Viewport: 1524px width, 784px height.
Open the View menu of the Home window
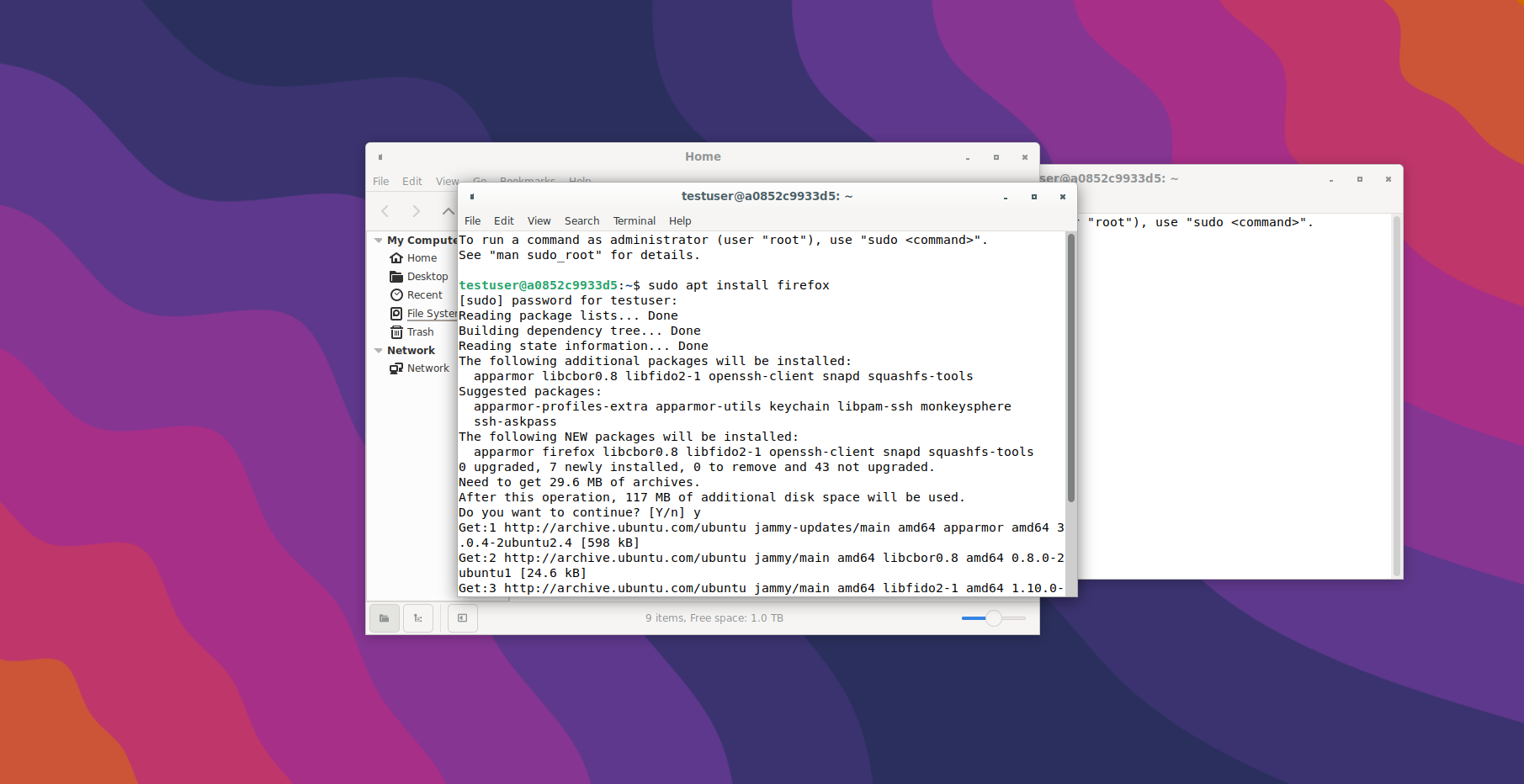point(447,182)
